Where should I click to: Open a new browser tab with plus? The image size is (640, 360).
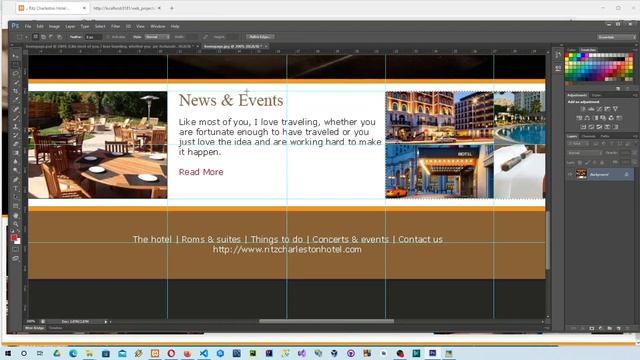(x=172, y=8)
